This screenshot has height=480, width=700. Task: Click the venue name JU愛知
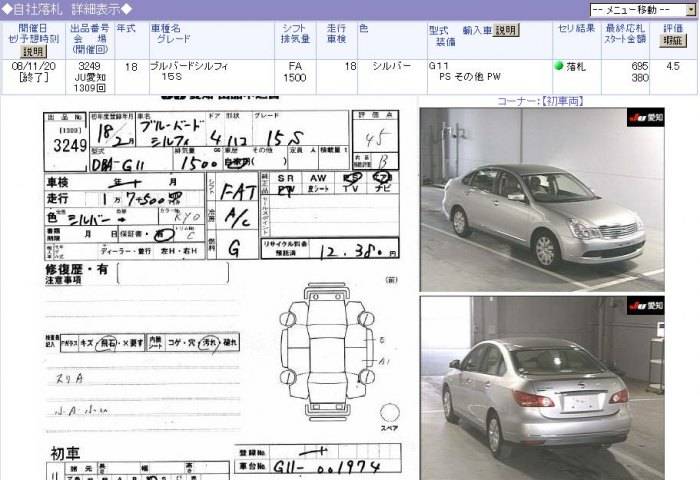[x=90, y=77]
